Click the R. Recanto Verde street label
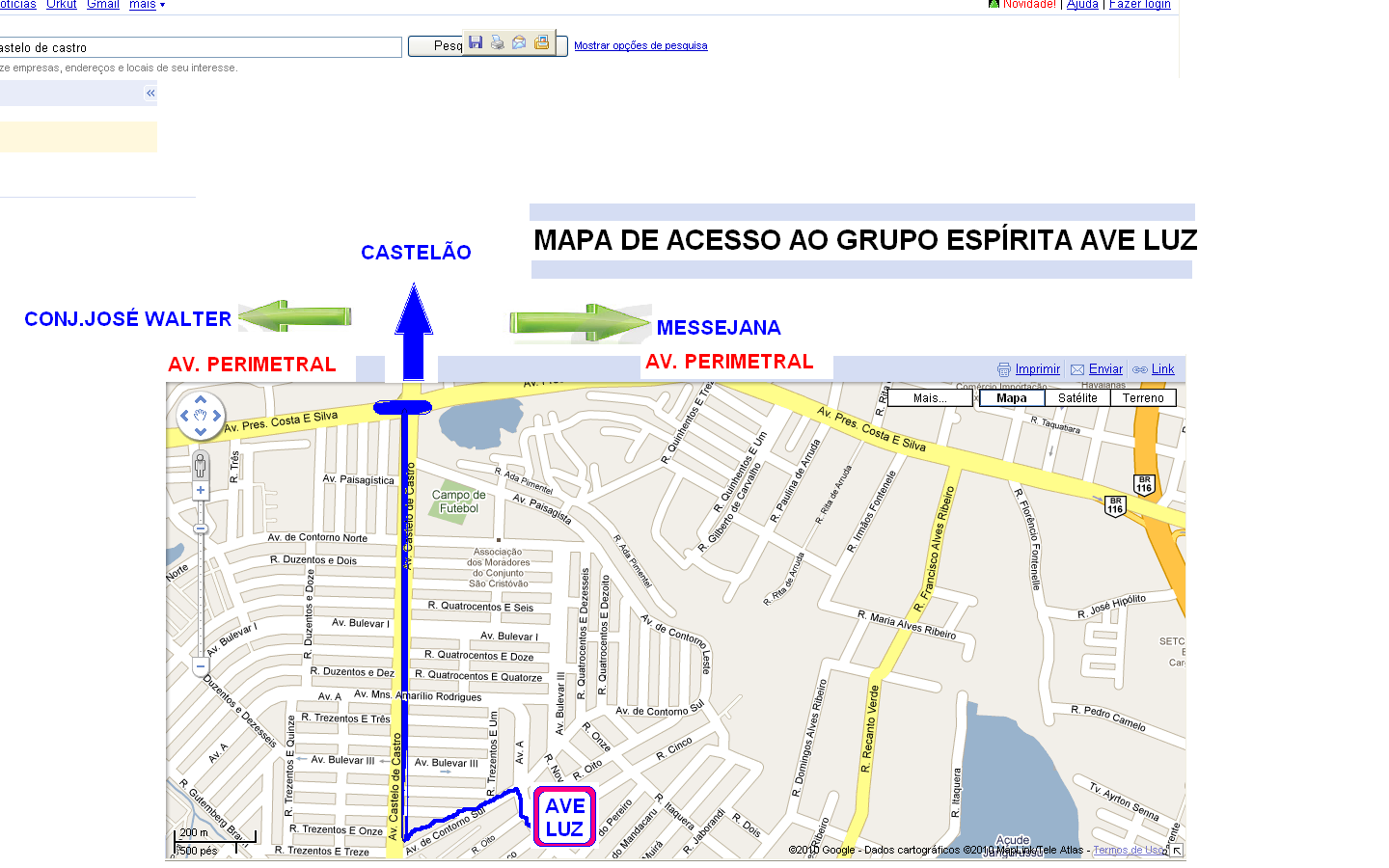This screenshot has height=868, width=1389. (870, 729)
